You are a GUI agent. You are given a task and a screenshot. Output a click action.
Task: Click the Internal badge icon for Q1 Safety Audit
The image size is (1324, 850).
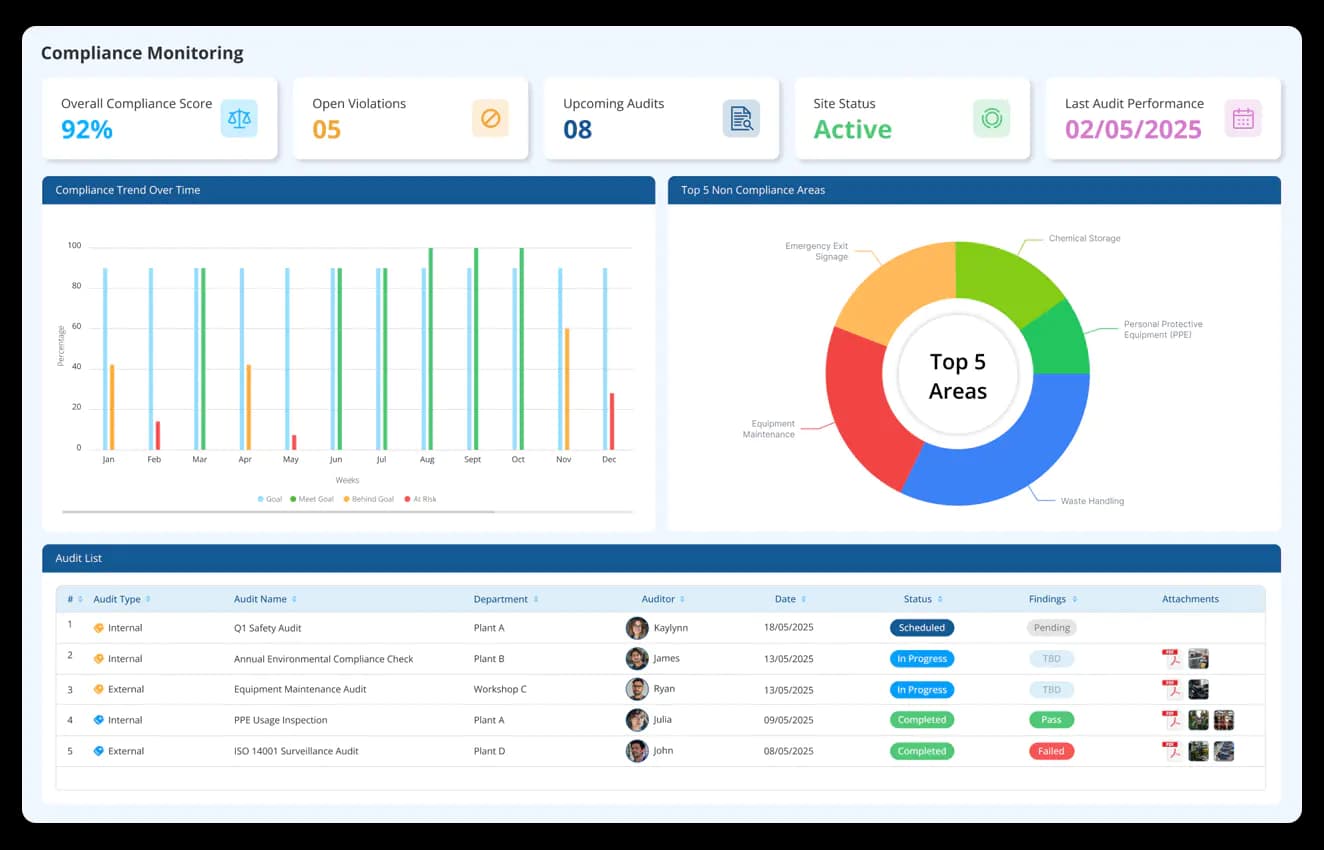(x=100, y=627)
